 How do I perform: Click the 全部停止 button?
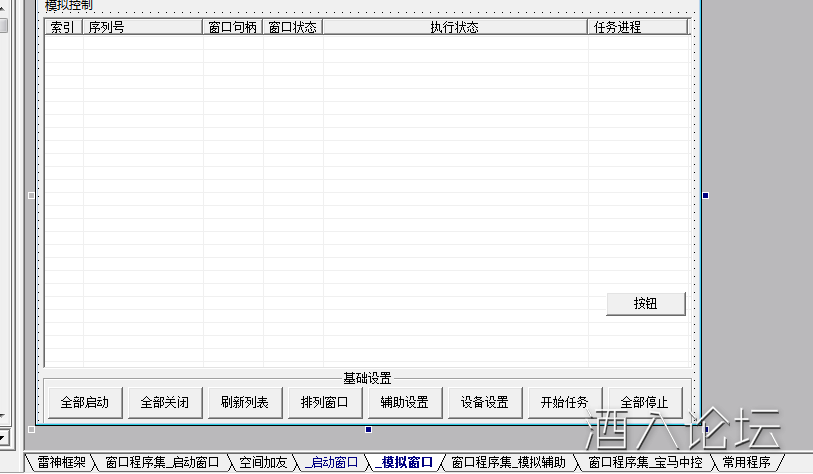(645, 402)
